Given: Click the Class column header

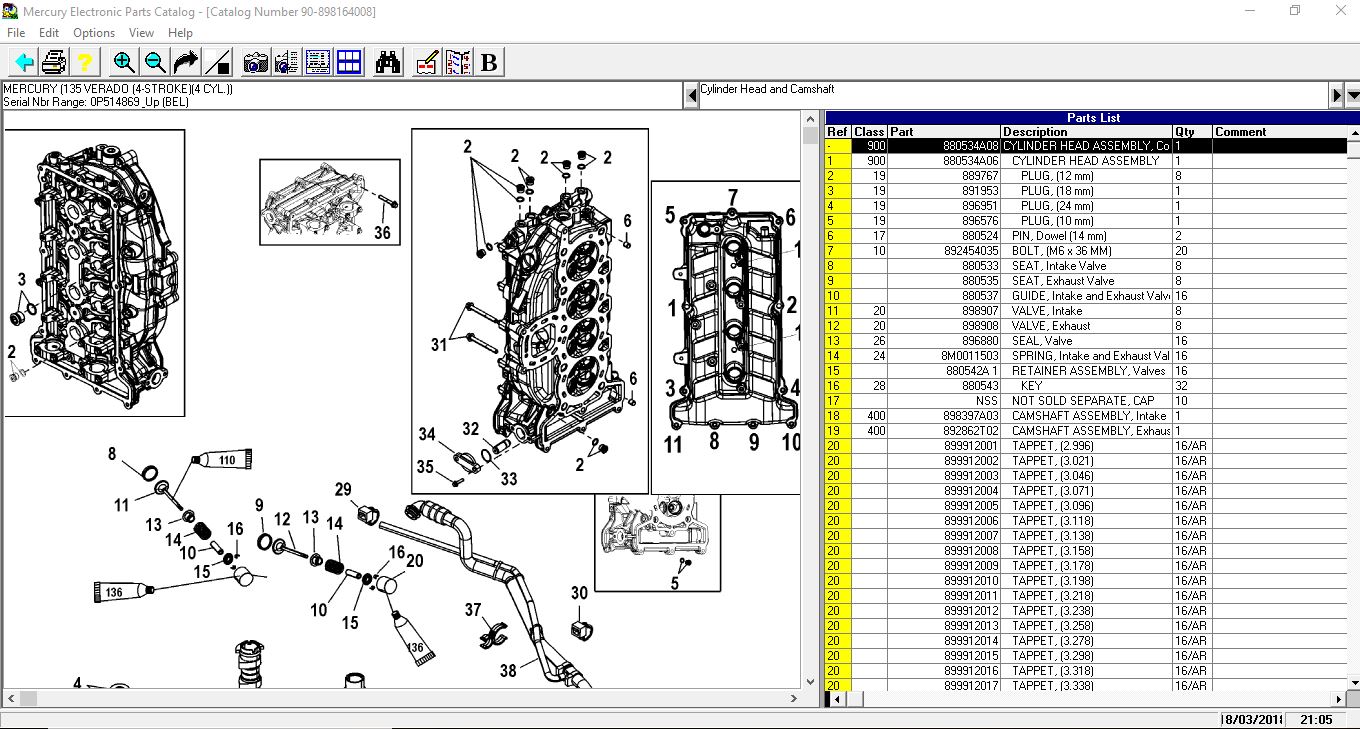Looking at the screenshot, I should [x=870, y=132].
